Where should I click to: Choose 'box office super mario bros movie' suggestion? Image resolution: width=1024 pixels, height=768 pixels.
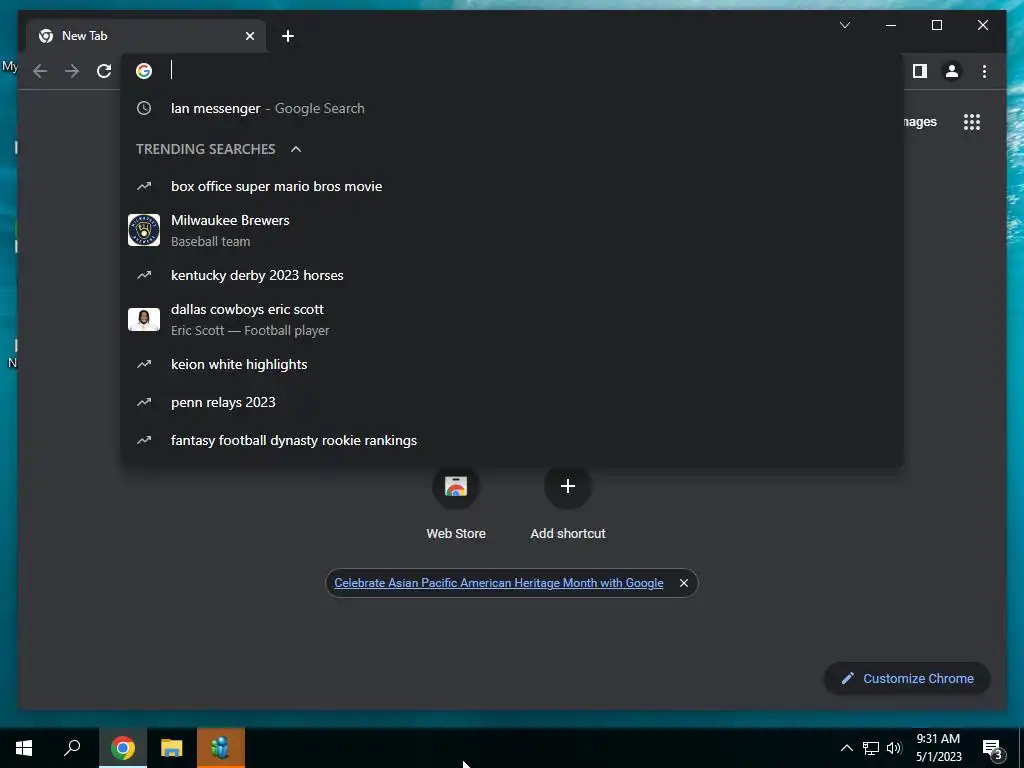(x=512, y=186)
